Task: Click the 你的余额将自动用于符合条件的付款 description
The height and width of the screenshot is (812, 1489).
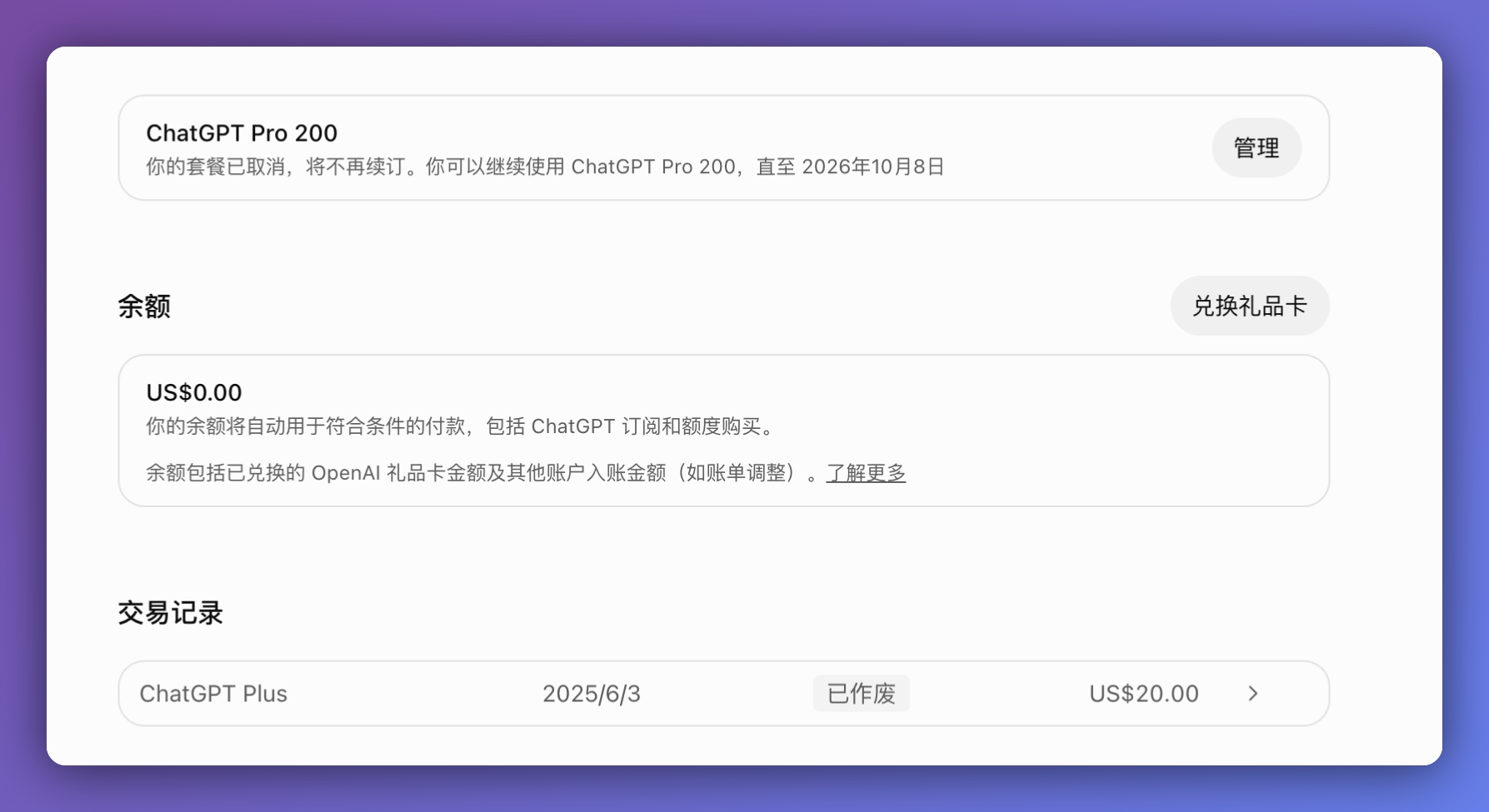Action: (462, 426)
